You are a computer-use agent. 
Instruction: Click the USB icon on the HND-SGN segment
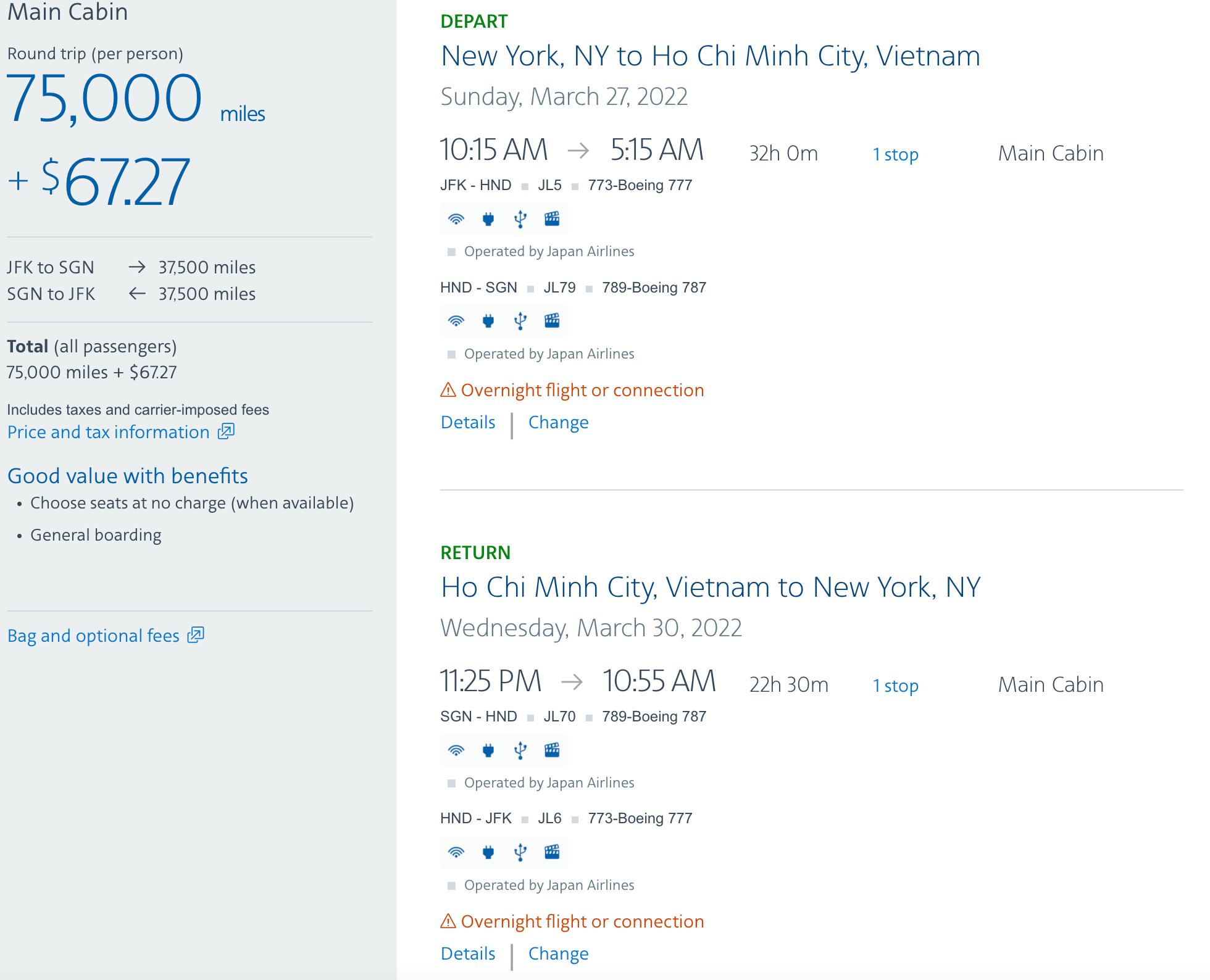(x=520, y=320)
